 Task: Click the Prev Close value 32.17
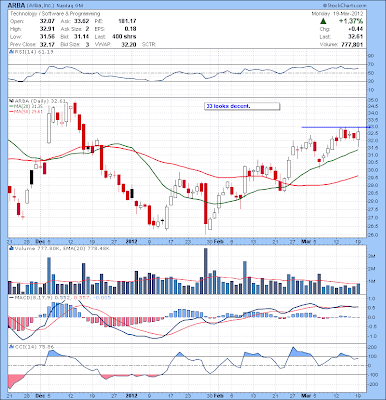pos(46,44)
